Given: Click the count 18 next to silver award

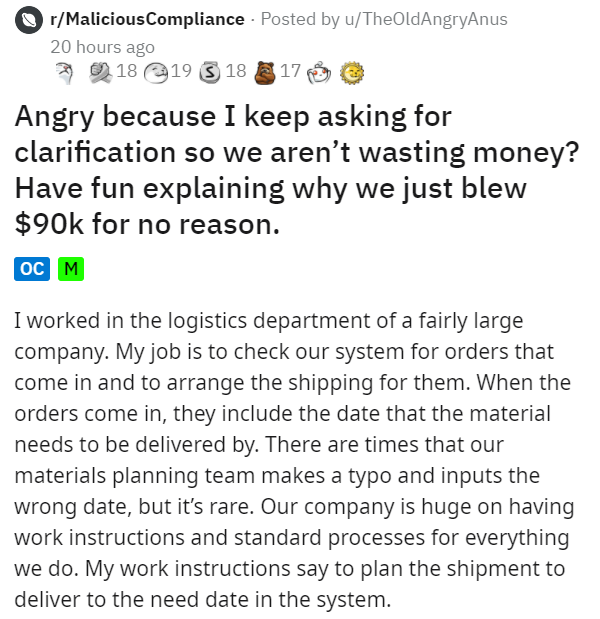Looking at the screenshot, I should [236, 72].
